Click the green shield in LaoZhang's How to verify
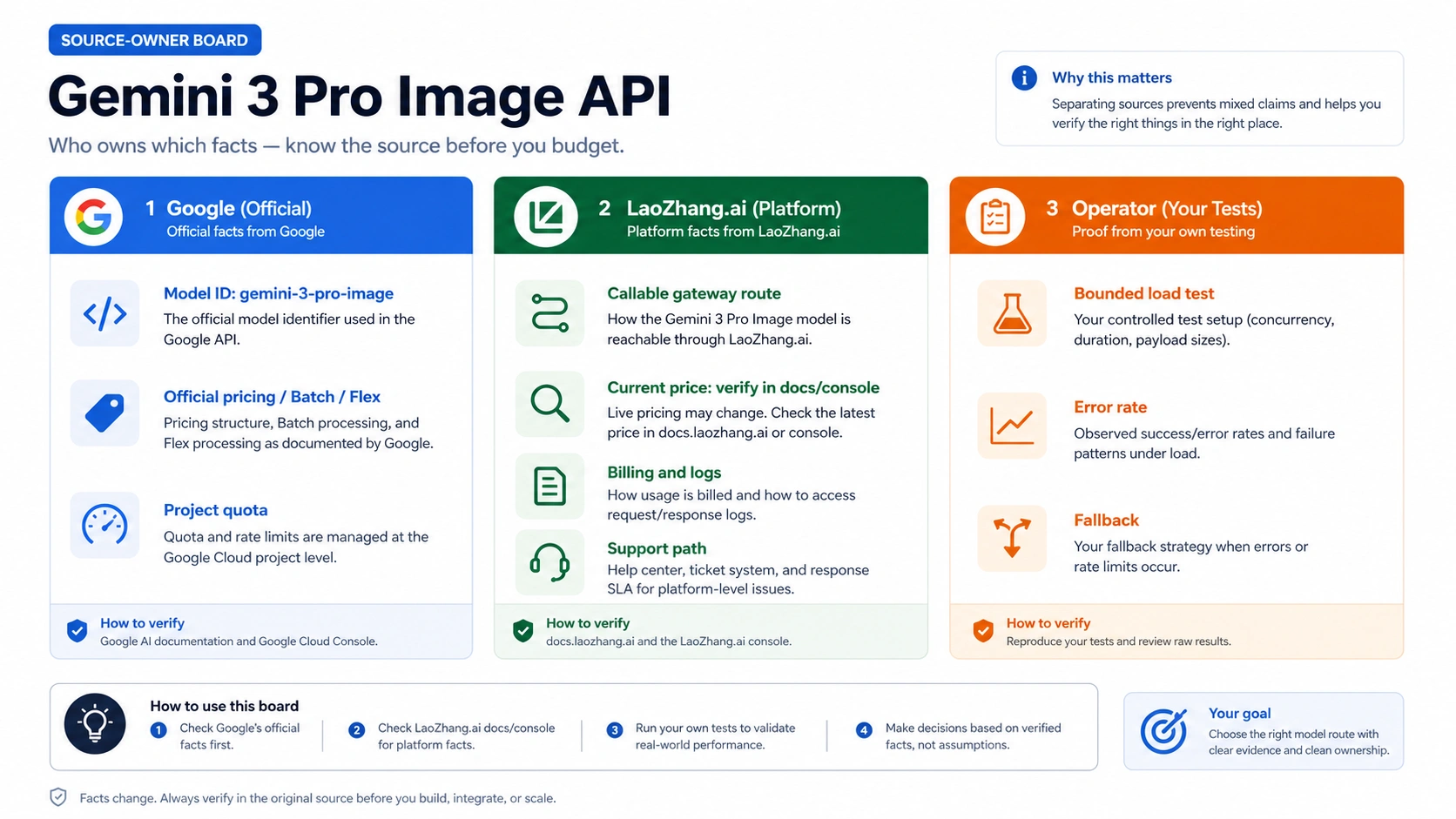The height and width of the screenshot is (819, 1456). pos(522,631)
